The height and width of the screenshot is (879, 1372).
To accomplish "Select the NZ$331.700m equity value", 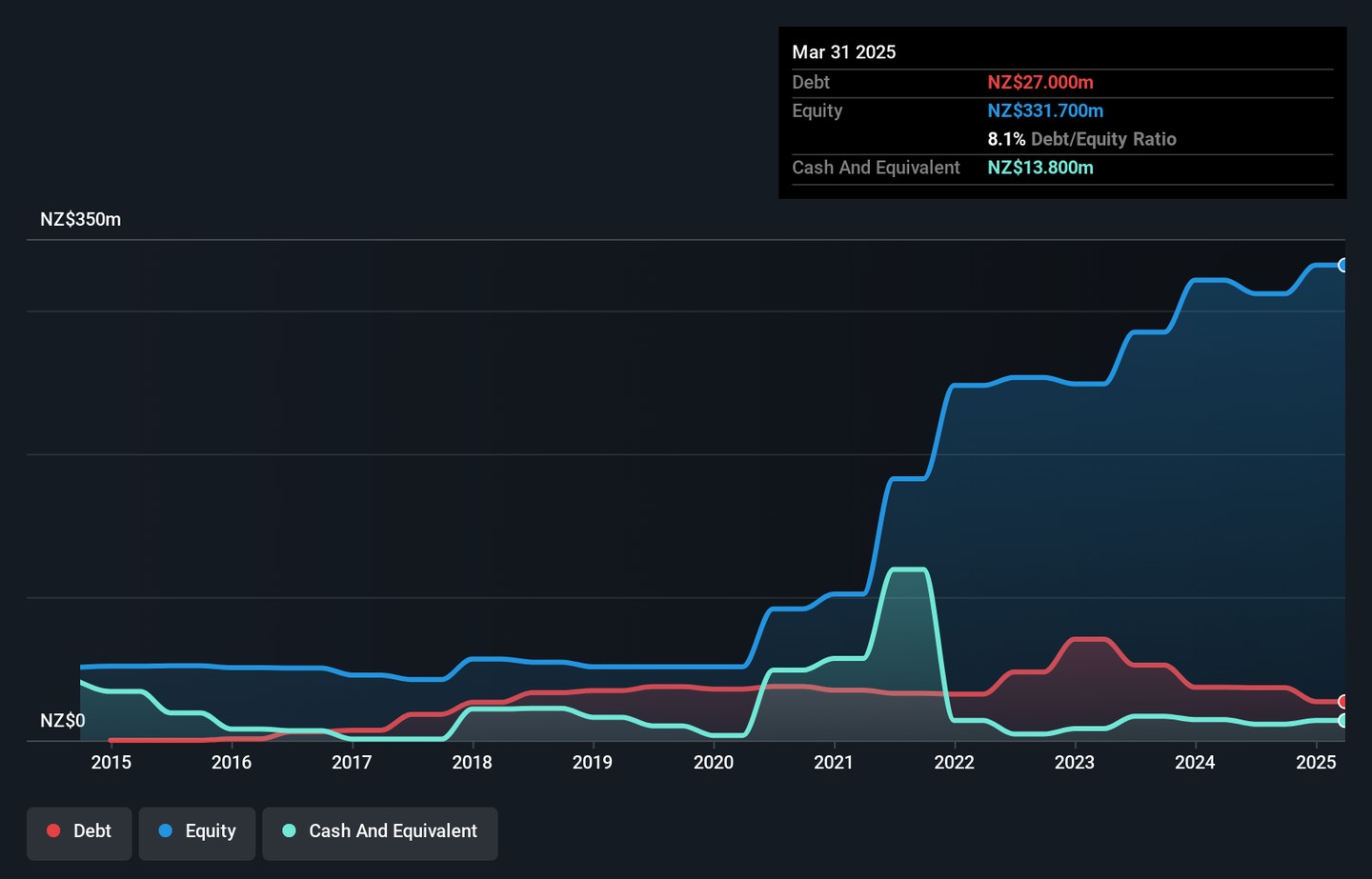I will tap(1044, 110).
